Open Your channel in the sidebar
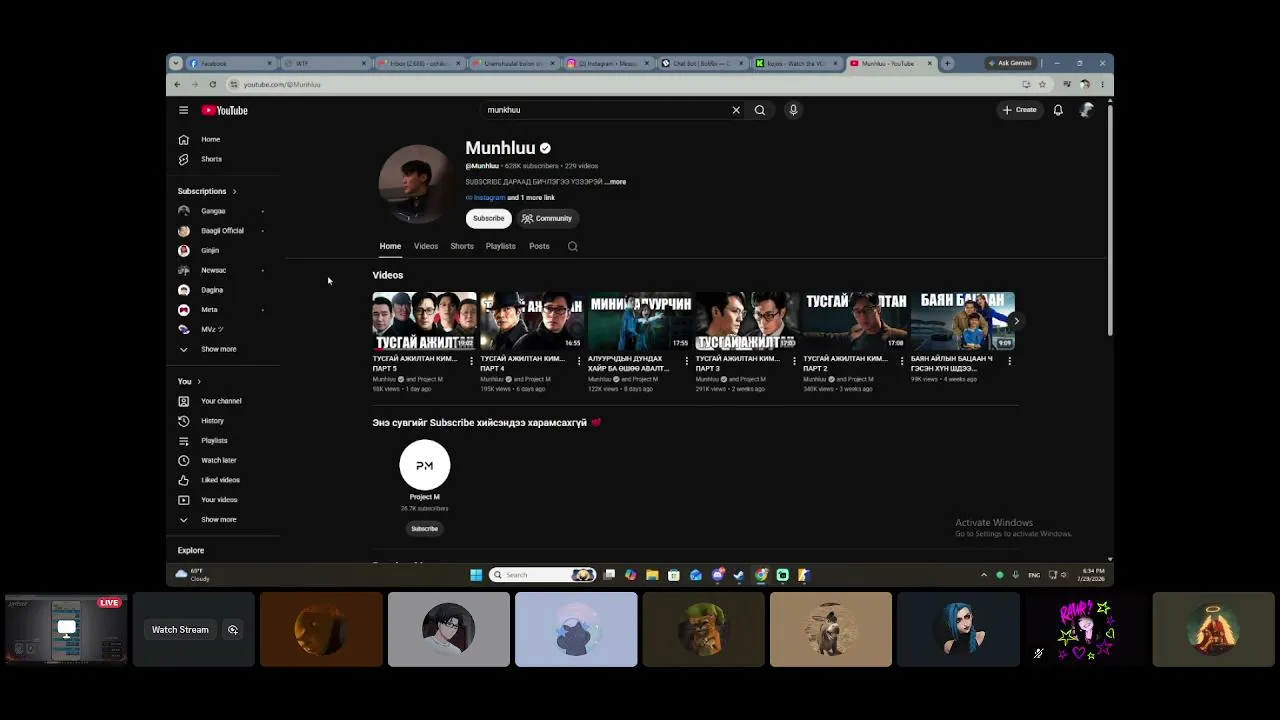This screenshot has height=720, width=1280. point(222,401)
